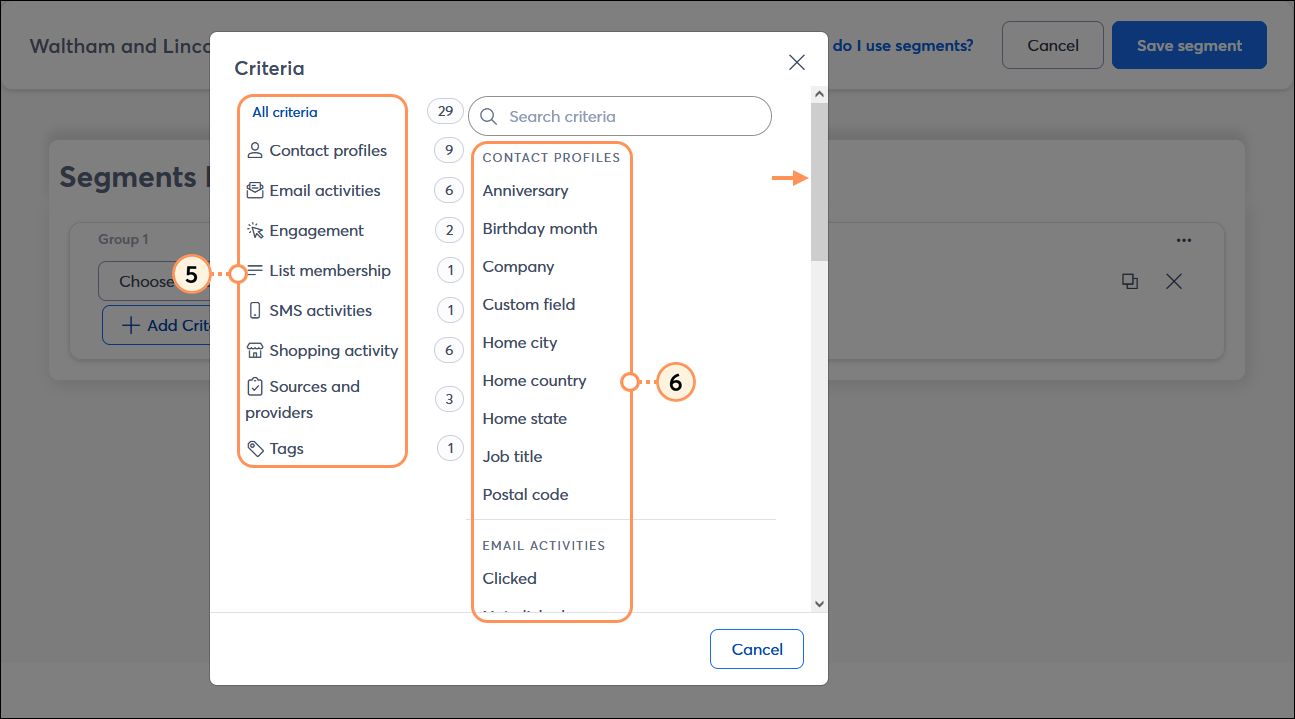Click the EMAIL ACTIVITIES section header

[544, 545]
